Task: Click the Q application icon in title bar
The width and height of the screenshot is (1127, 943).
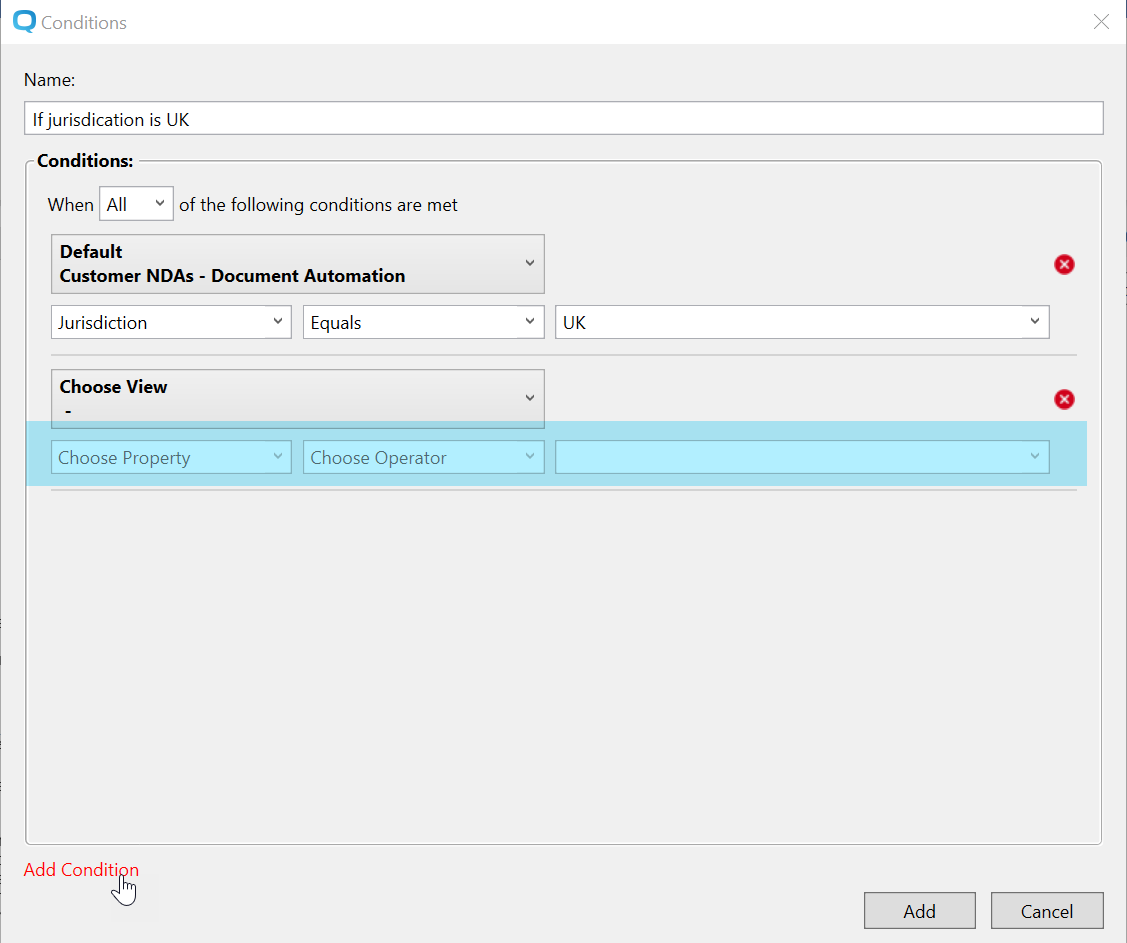Action: click(x=24, y=21)
